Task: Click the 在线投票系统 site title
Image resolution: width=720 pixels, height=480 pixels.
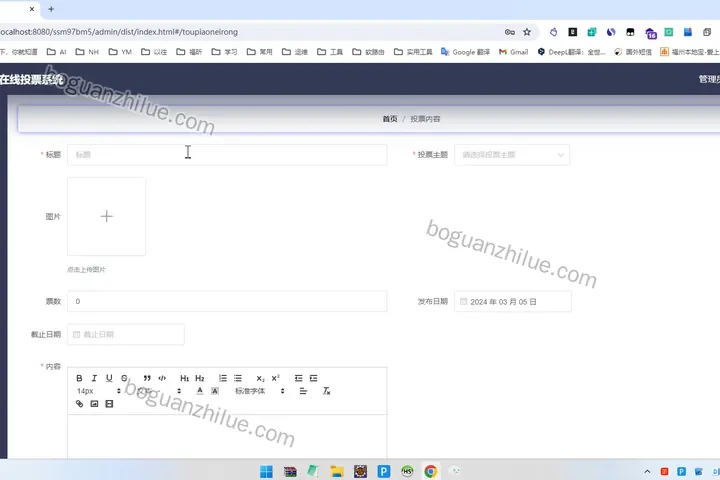Action: [x=31, y=79]
